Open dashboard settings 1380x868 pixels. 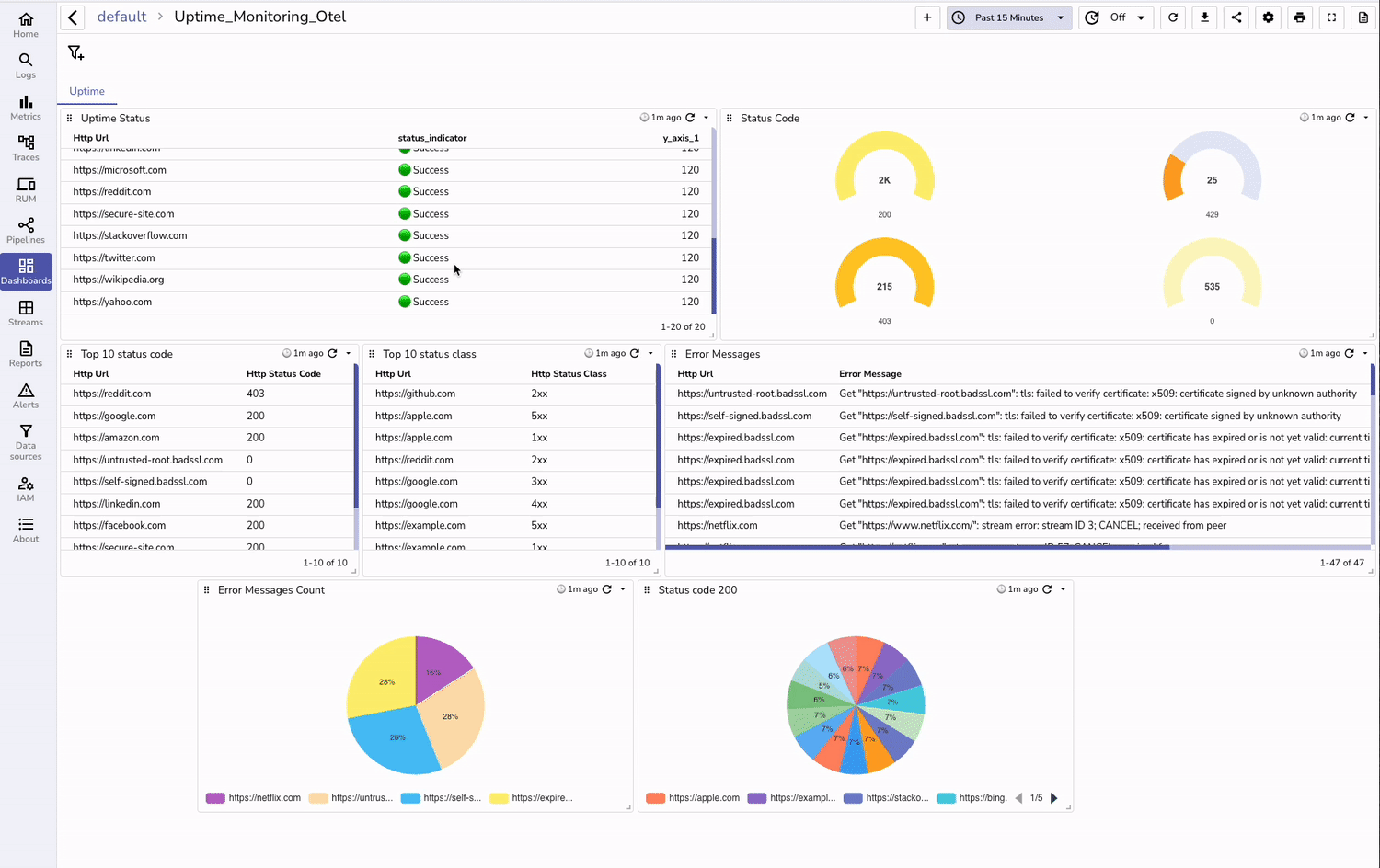point(1268,17)
